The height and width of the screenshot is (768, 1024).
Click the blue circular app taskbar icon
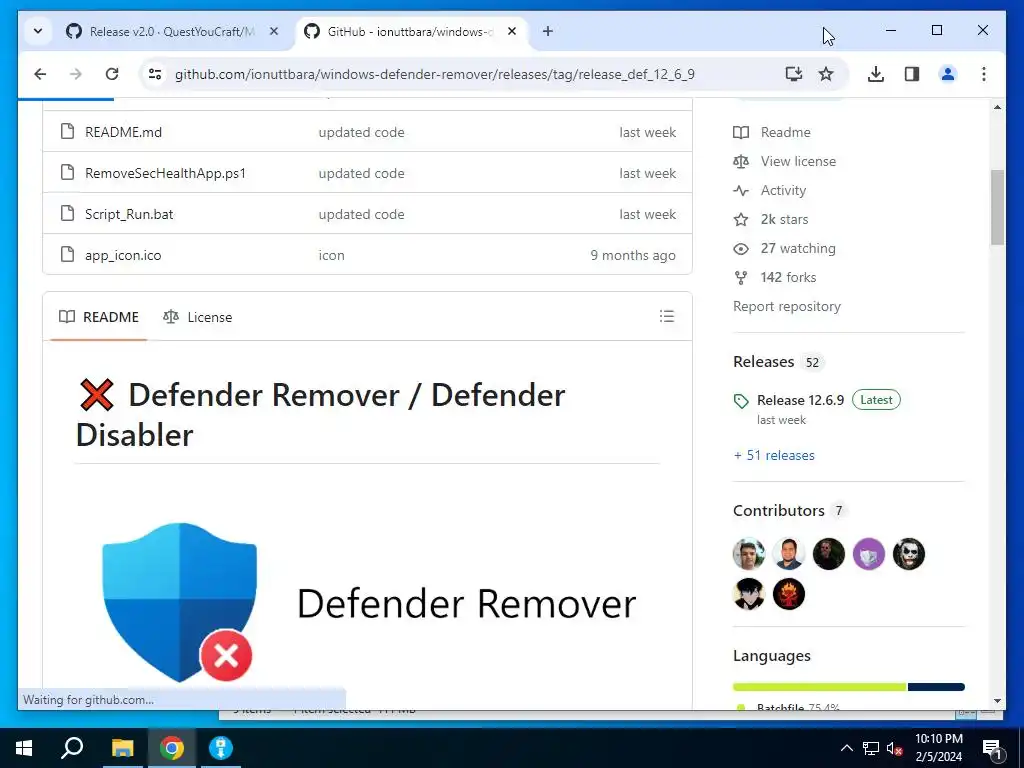click(221, 748)
